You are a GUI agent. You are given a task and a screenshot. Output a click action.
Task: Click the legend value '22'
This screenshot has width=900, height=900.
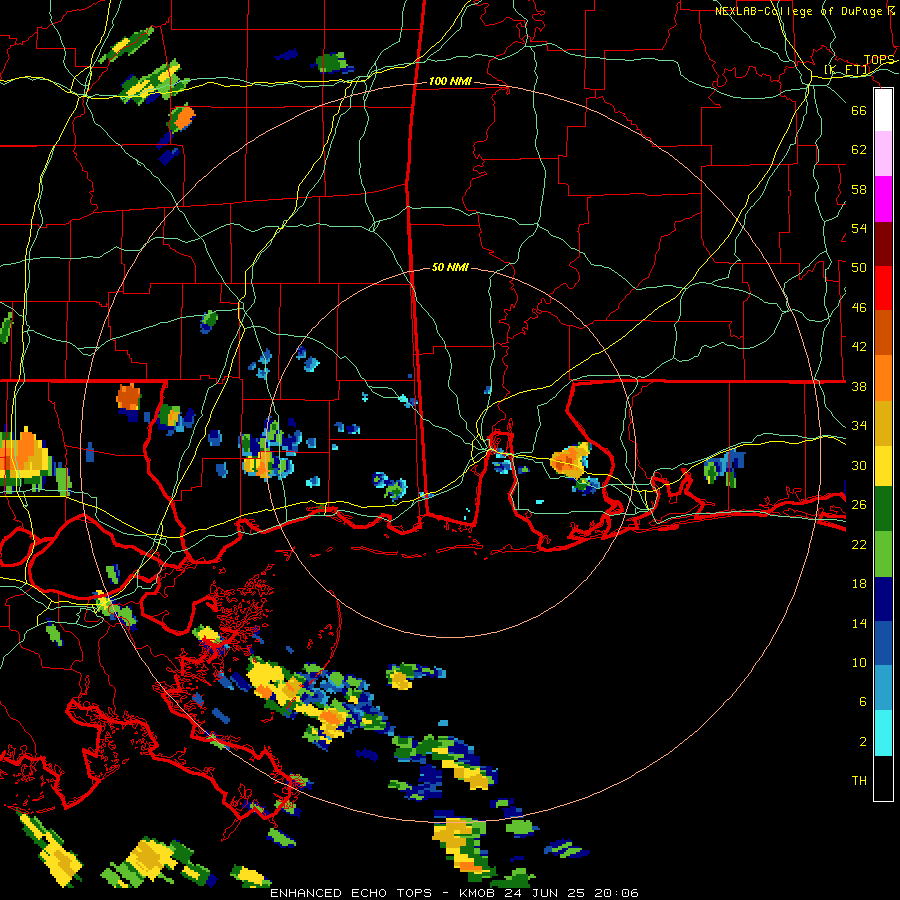[x=859, y=544]
